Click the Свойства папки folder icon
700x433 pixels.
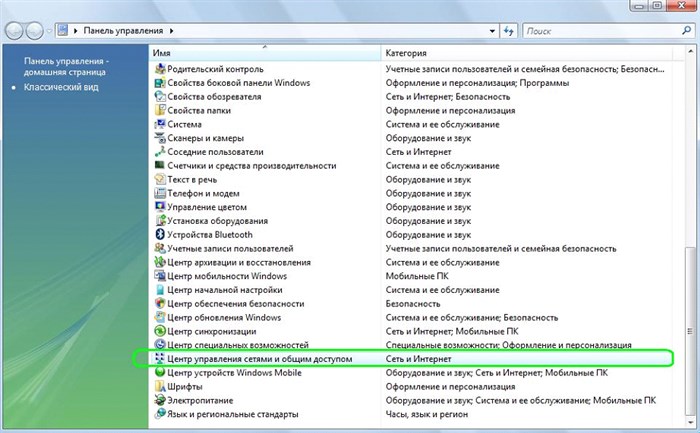click(160, 110)
